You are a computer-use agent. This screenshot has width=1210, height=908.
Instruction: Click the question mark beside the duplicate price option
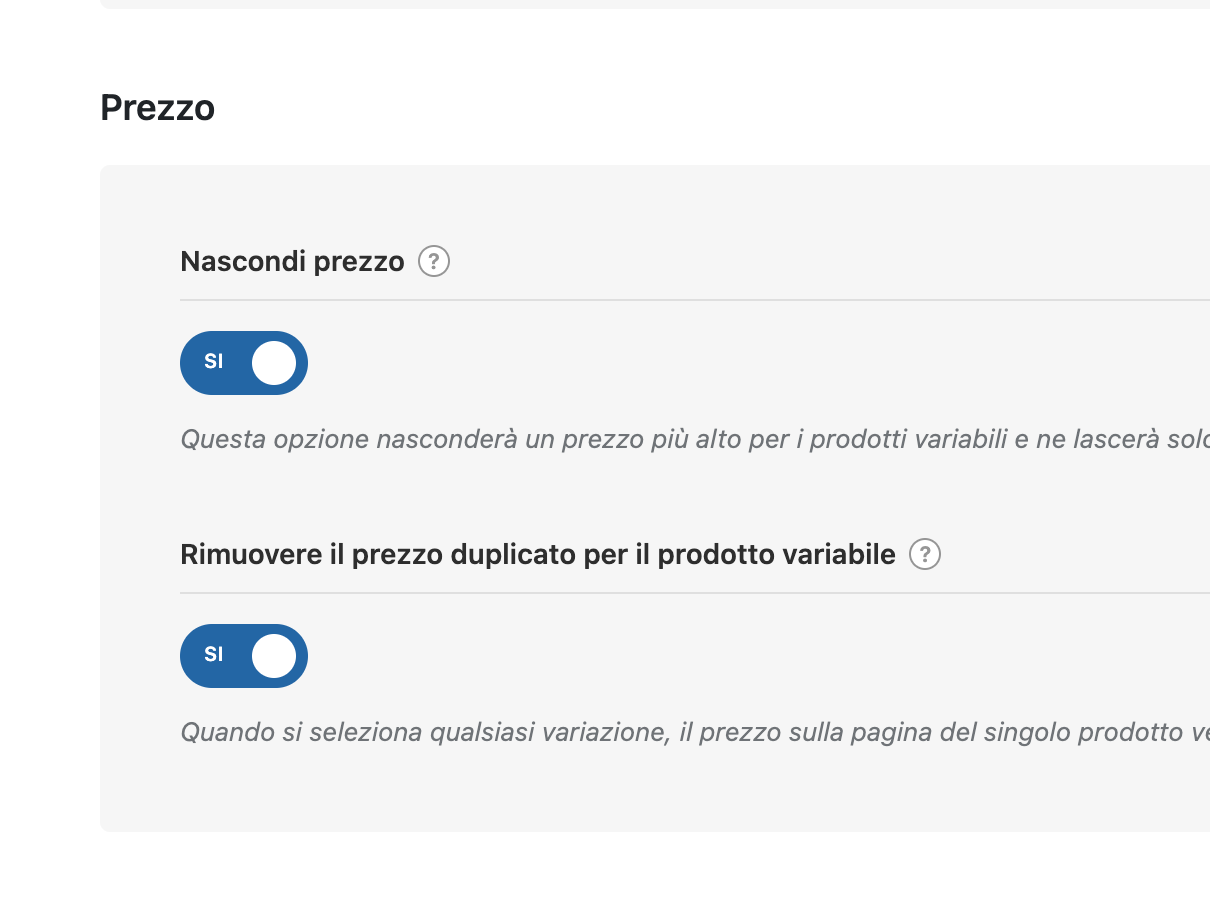click(925, 554)
